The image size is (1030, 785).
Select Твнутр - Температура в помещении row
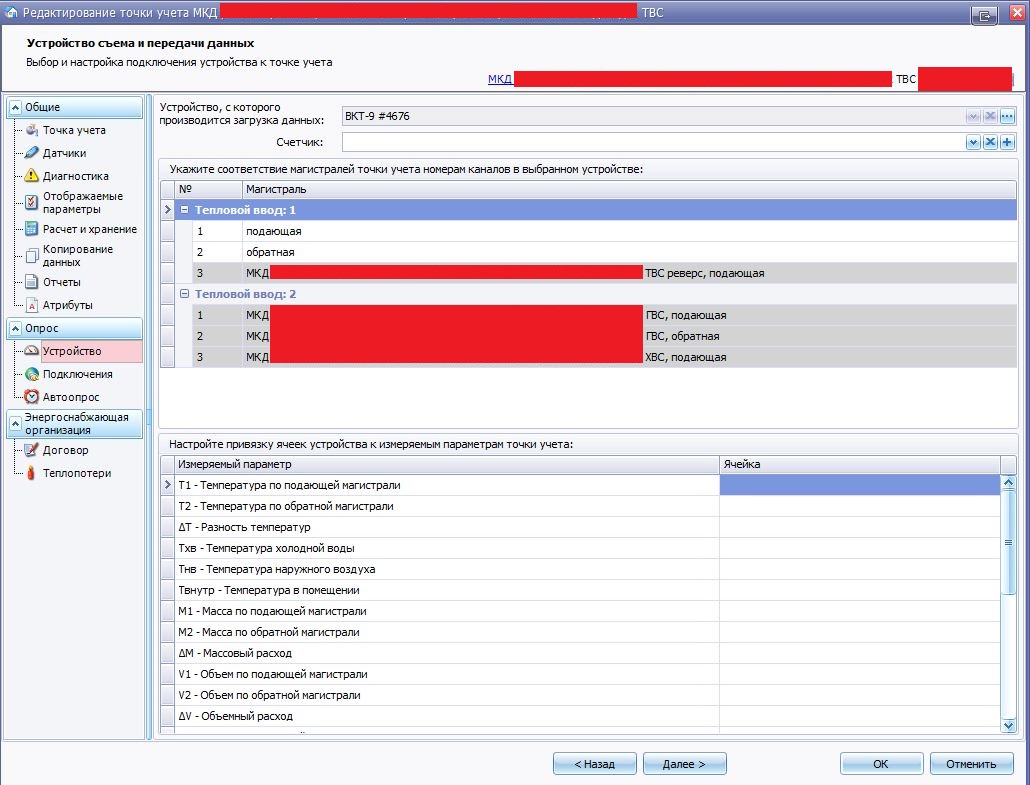(x=447, y=590)
